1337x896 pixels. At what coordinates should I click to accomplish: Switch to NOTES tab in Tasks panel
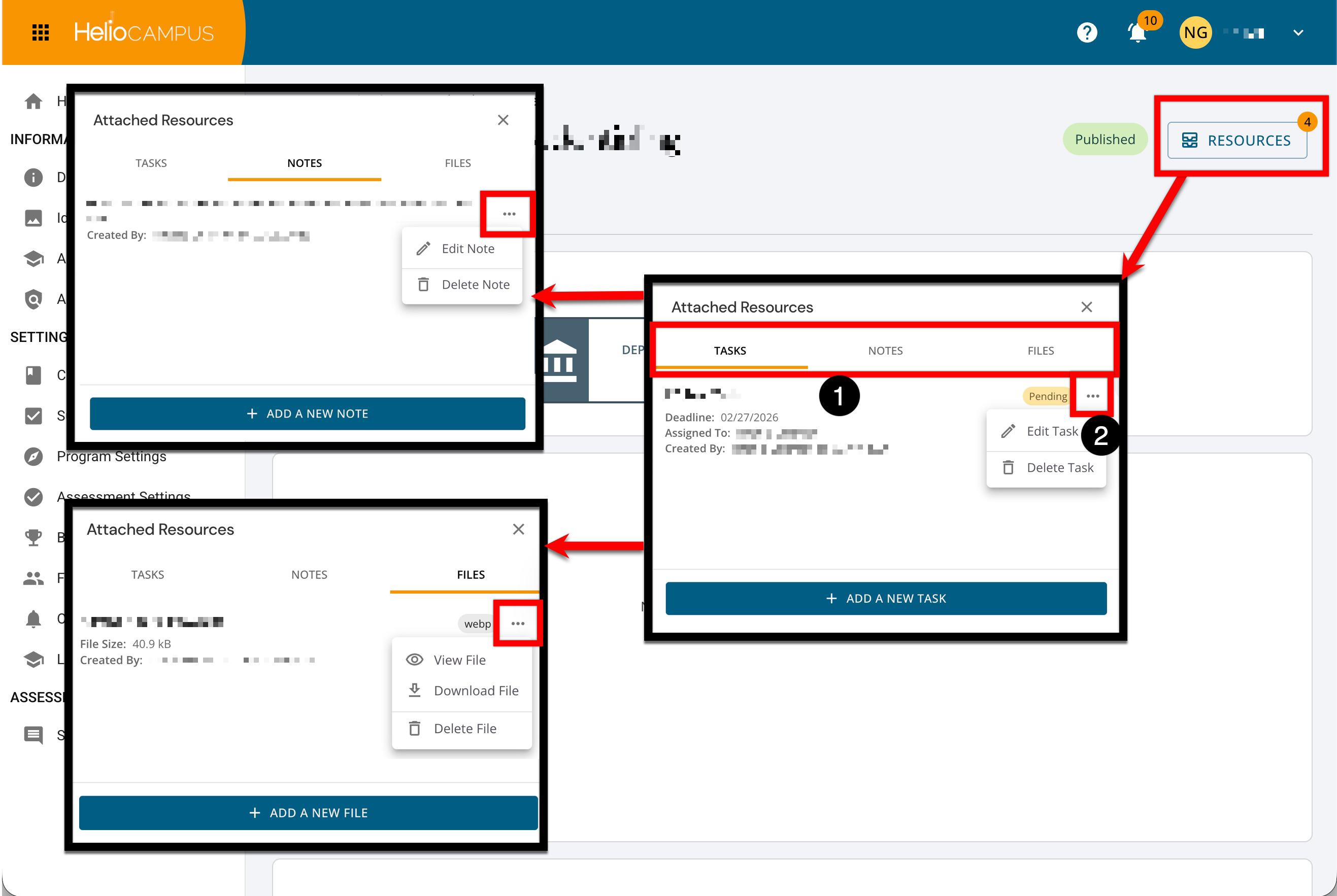[885, 350]
